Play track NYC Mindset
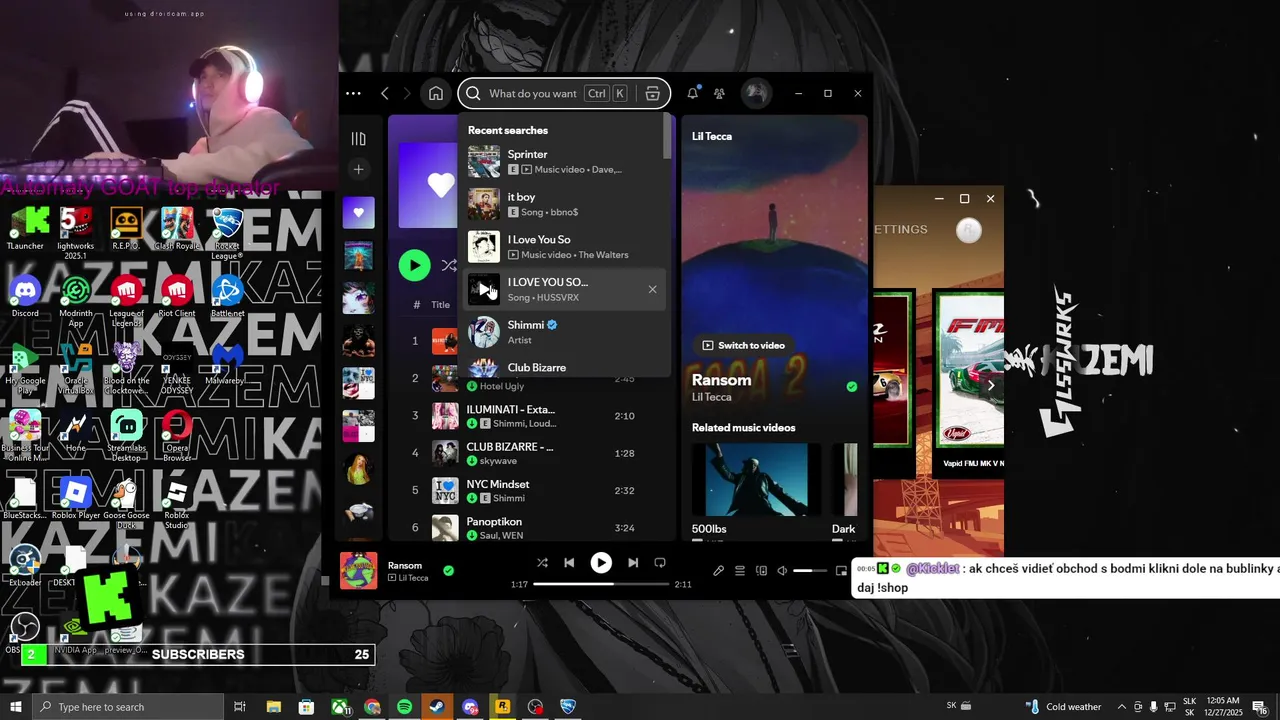1280x720 pixels. click(x=498, y=484)
